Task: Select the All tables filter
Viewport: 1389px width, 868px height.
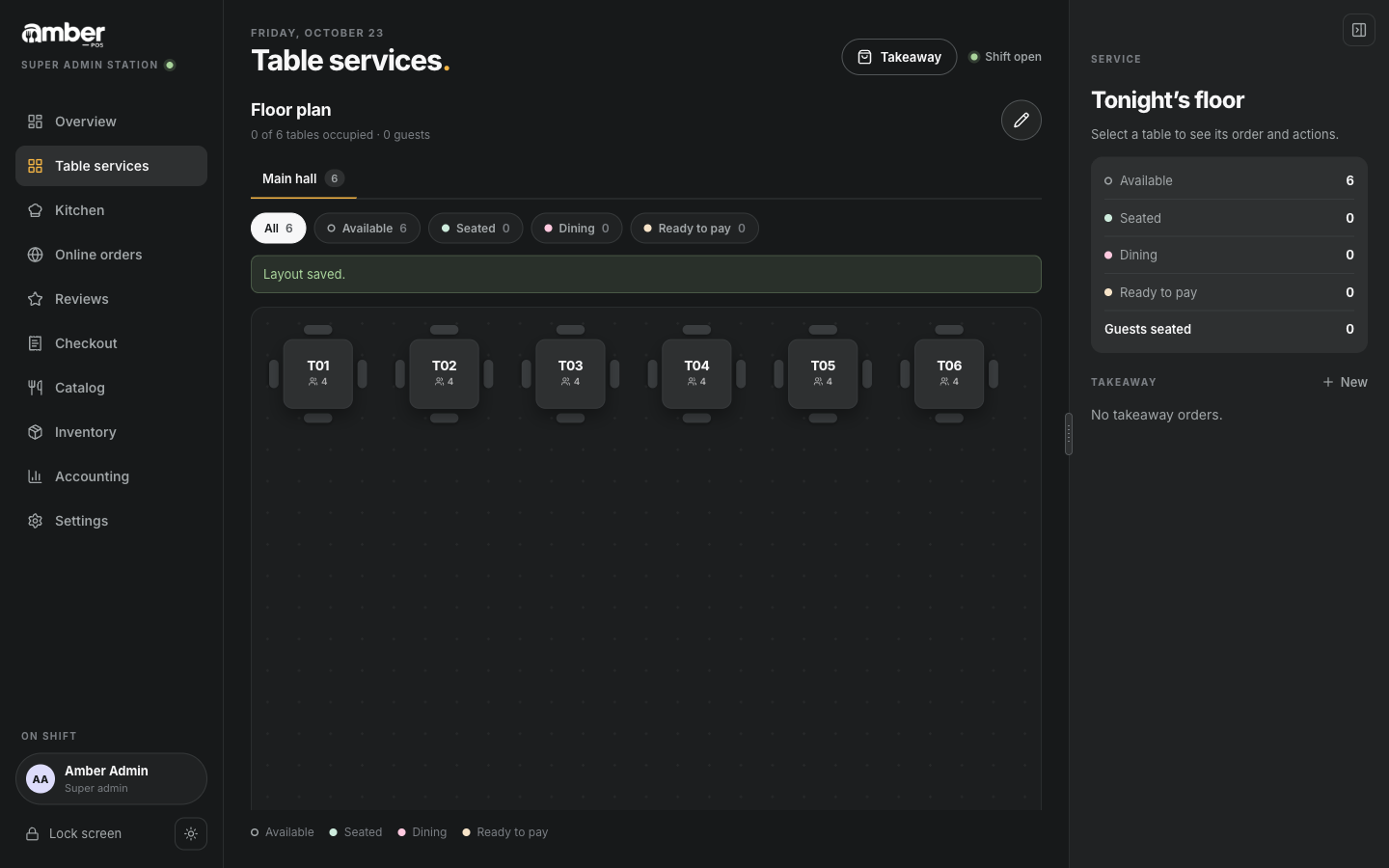Action: (x=279, y=229)
